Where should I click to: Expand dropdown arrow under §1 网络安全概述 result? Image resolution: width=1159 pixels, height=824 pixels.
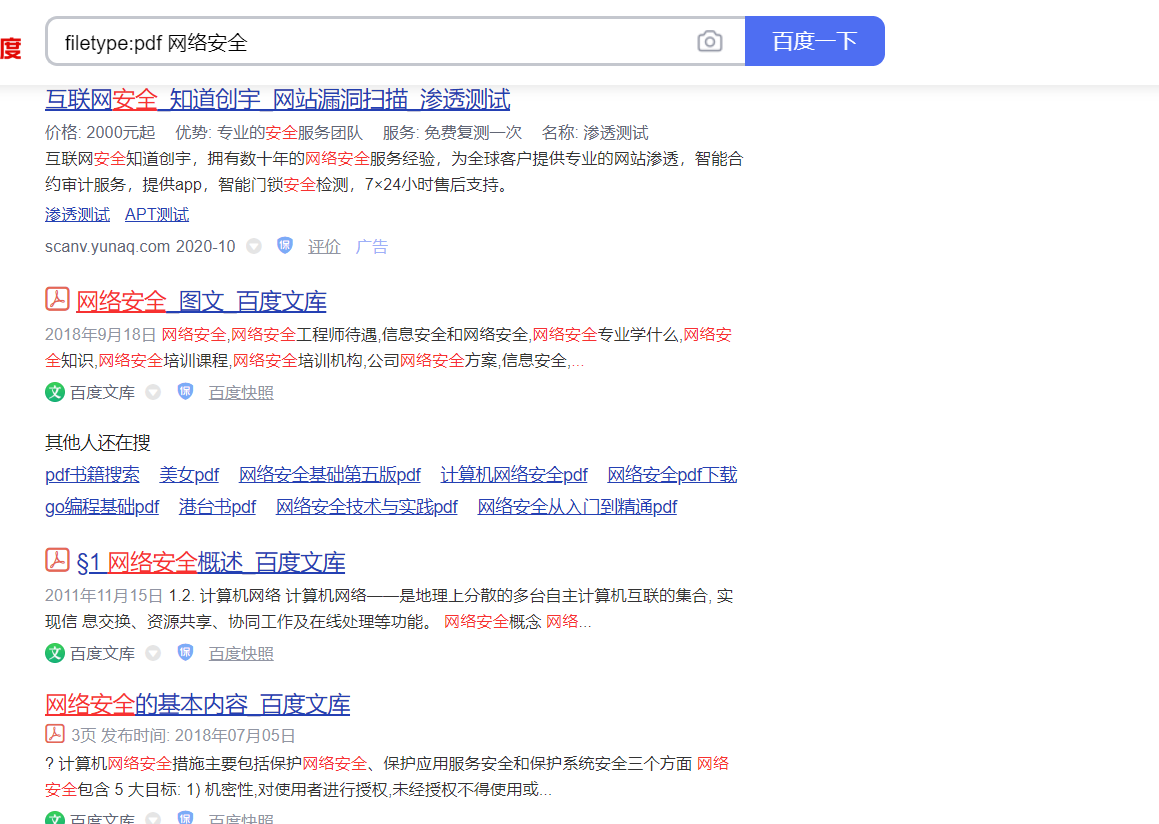pyautogui.click(x=153, y=653)
